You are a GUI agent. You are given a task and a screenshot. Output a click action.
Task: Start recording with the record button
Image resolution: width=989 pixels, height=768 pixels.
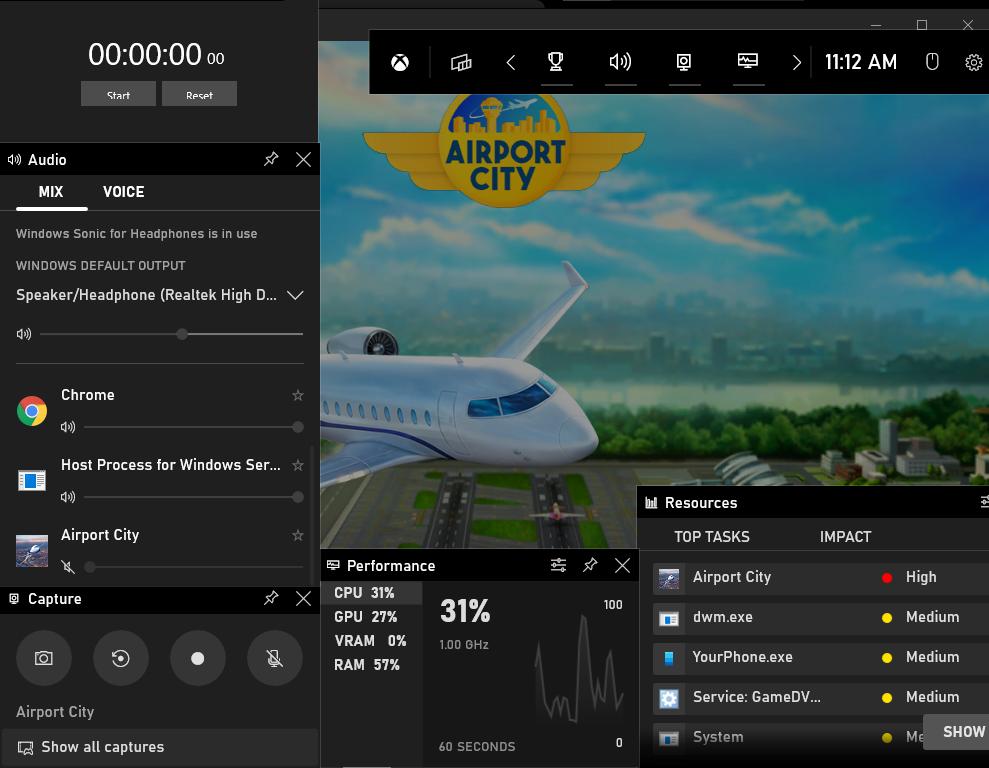pos(197,658)
